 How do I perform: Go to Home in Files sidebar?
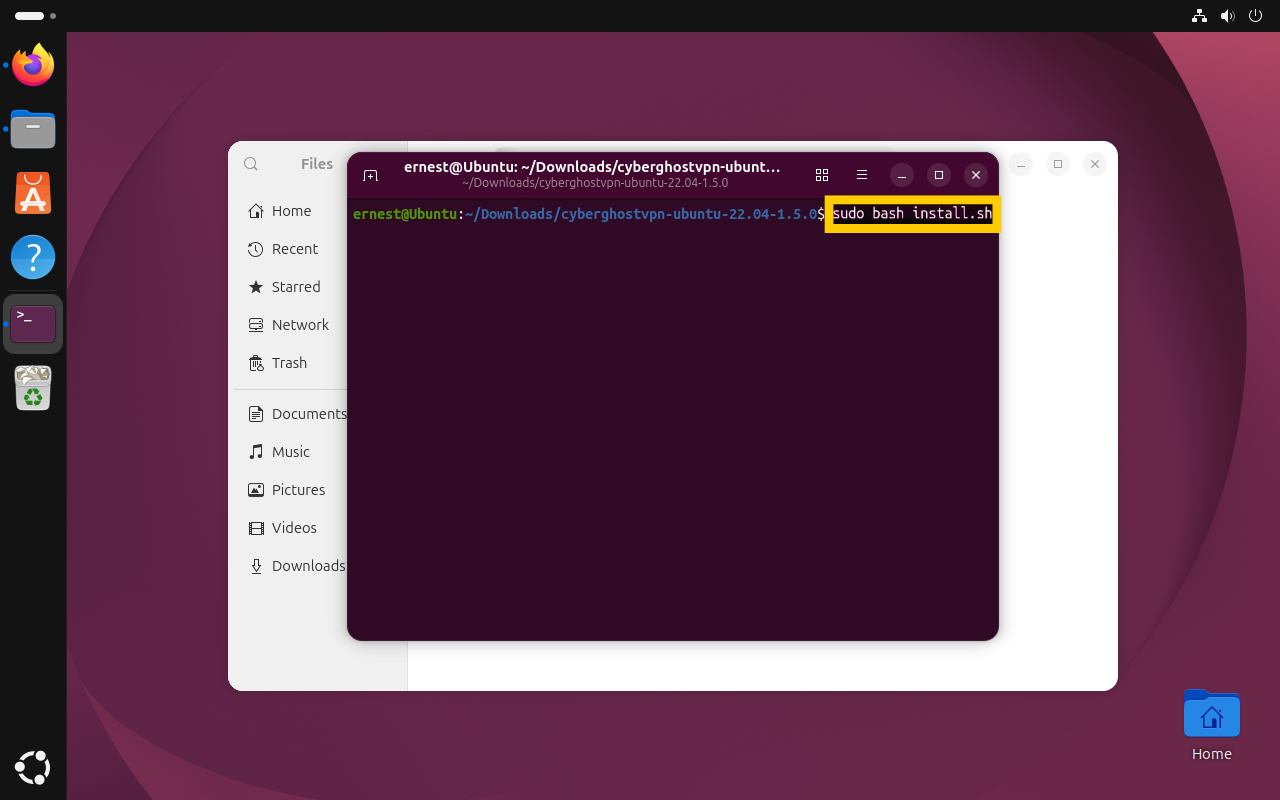[x=289, y=211]
